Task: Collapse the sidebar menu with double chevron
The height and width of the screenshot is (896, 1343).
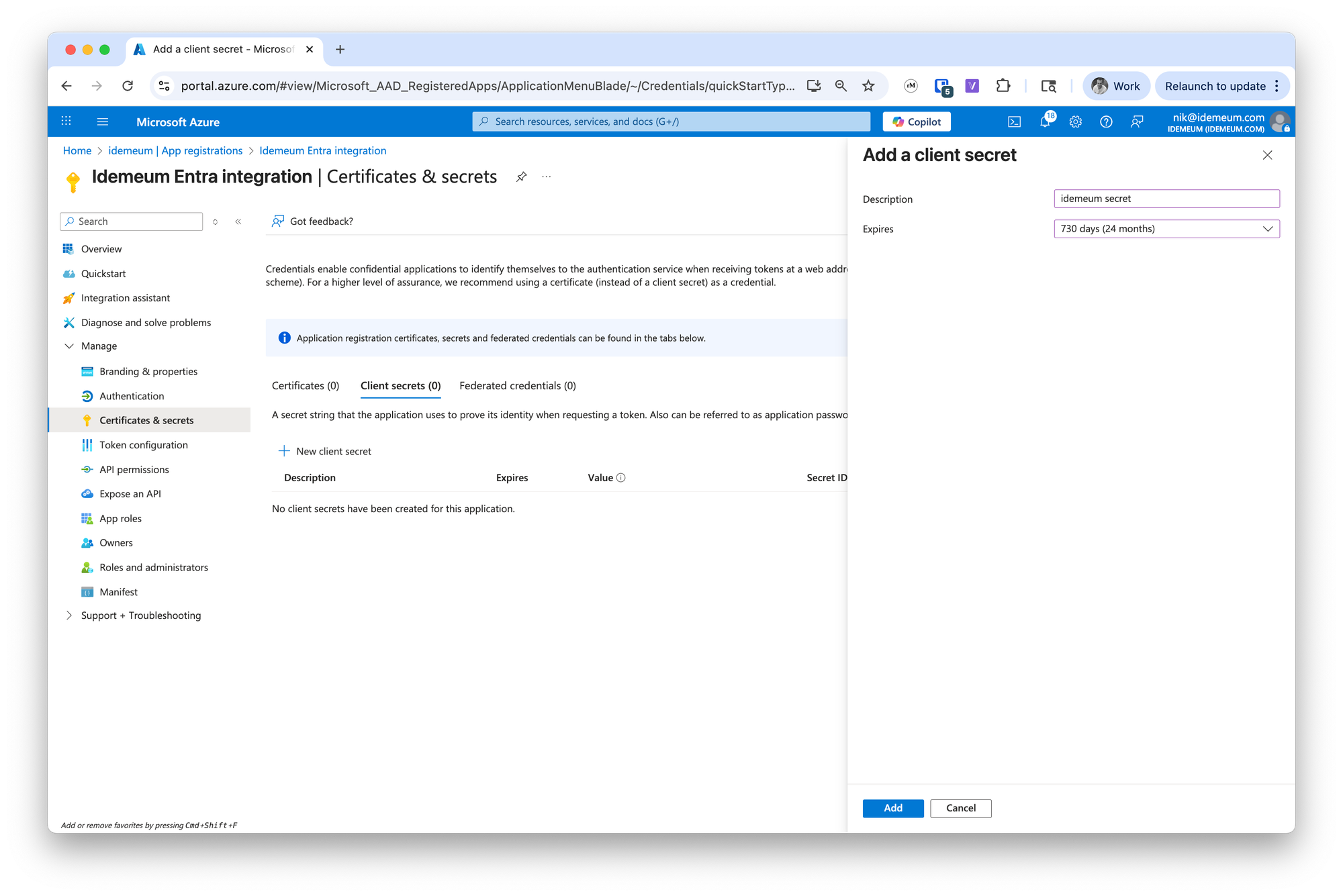Action: coord(238,221)
